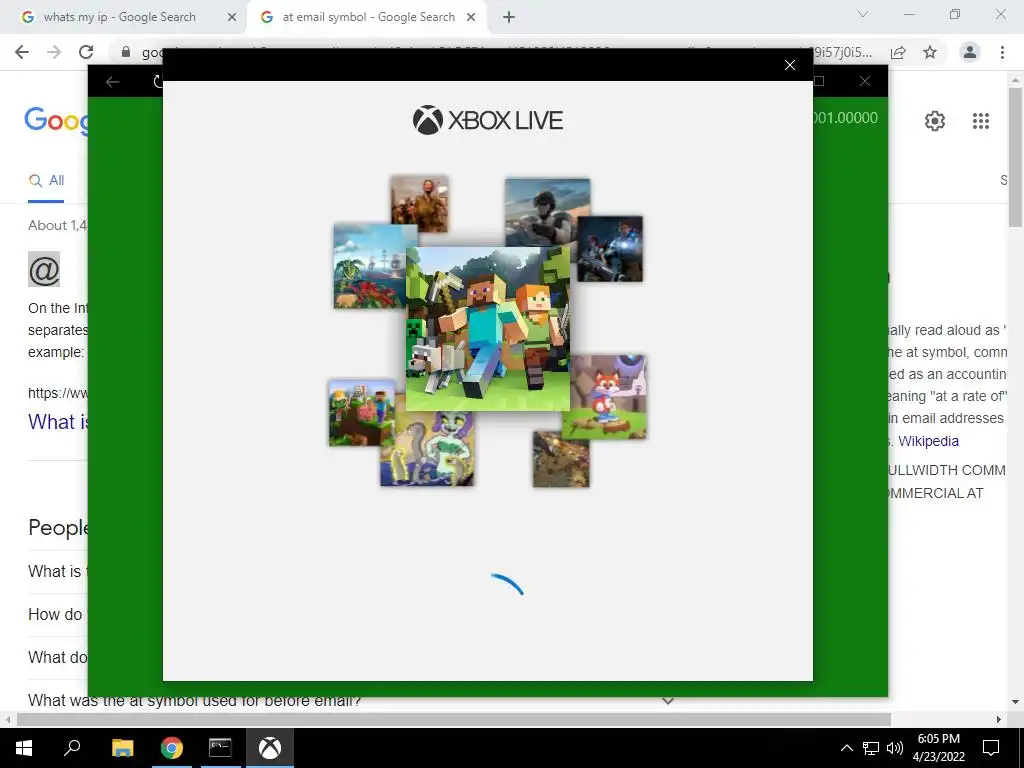Click the page's horizontal scrollbar
Image resolution: width=1024 pixels, height=768 pixels.
click(x=454, y=719)
